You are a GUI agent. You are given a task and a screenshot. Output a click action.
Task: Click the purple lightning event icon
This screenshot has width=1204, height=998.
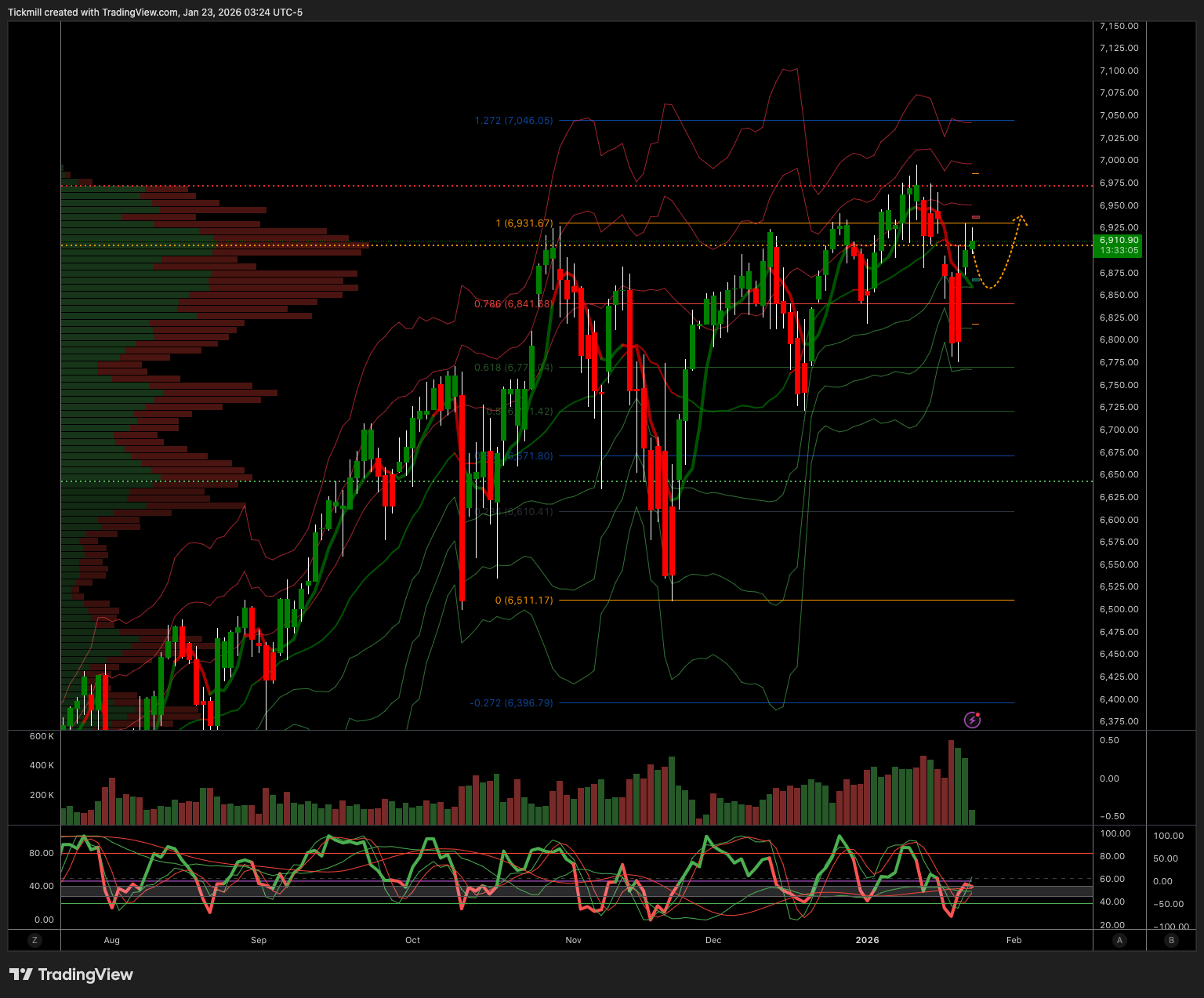coord(972,720)
